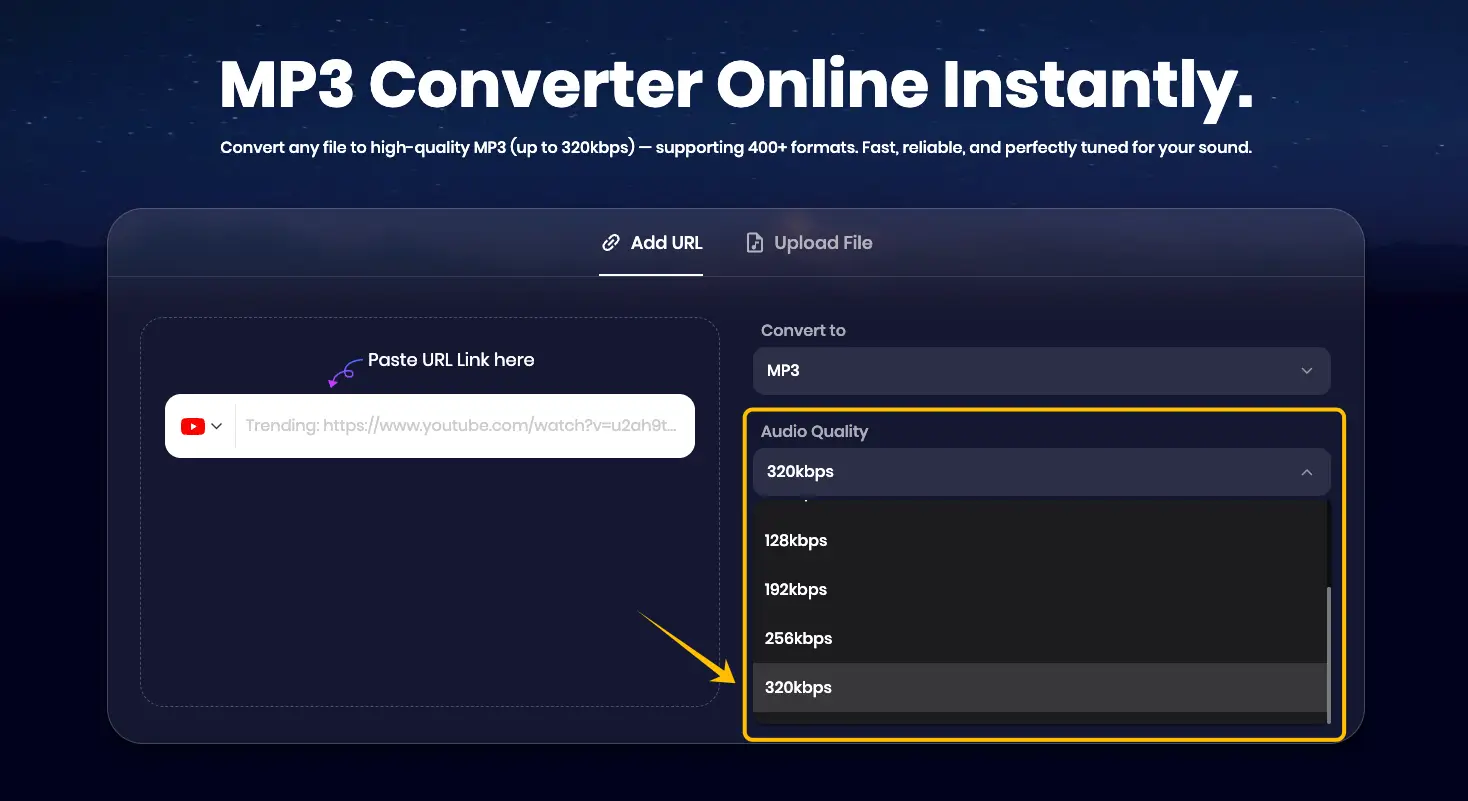Pick the 256kbps audio quality option
This screenshot has width=1468, height=801.
[x=798, y=639]
